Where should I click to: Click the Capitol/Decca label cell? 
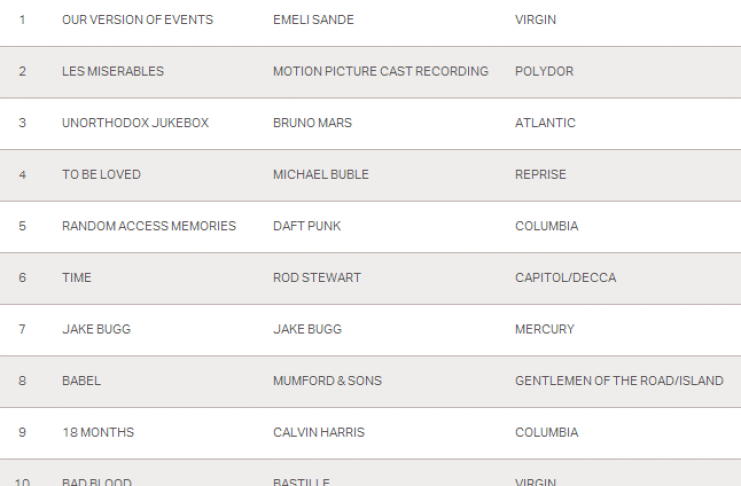coord(565,278)
